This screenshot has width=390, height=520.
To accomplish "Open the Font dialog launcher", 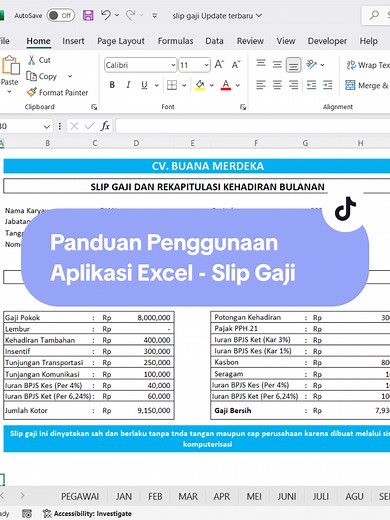I will pos(243,107).
